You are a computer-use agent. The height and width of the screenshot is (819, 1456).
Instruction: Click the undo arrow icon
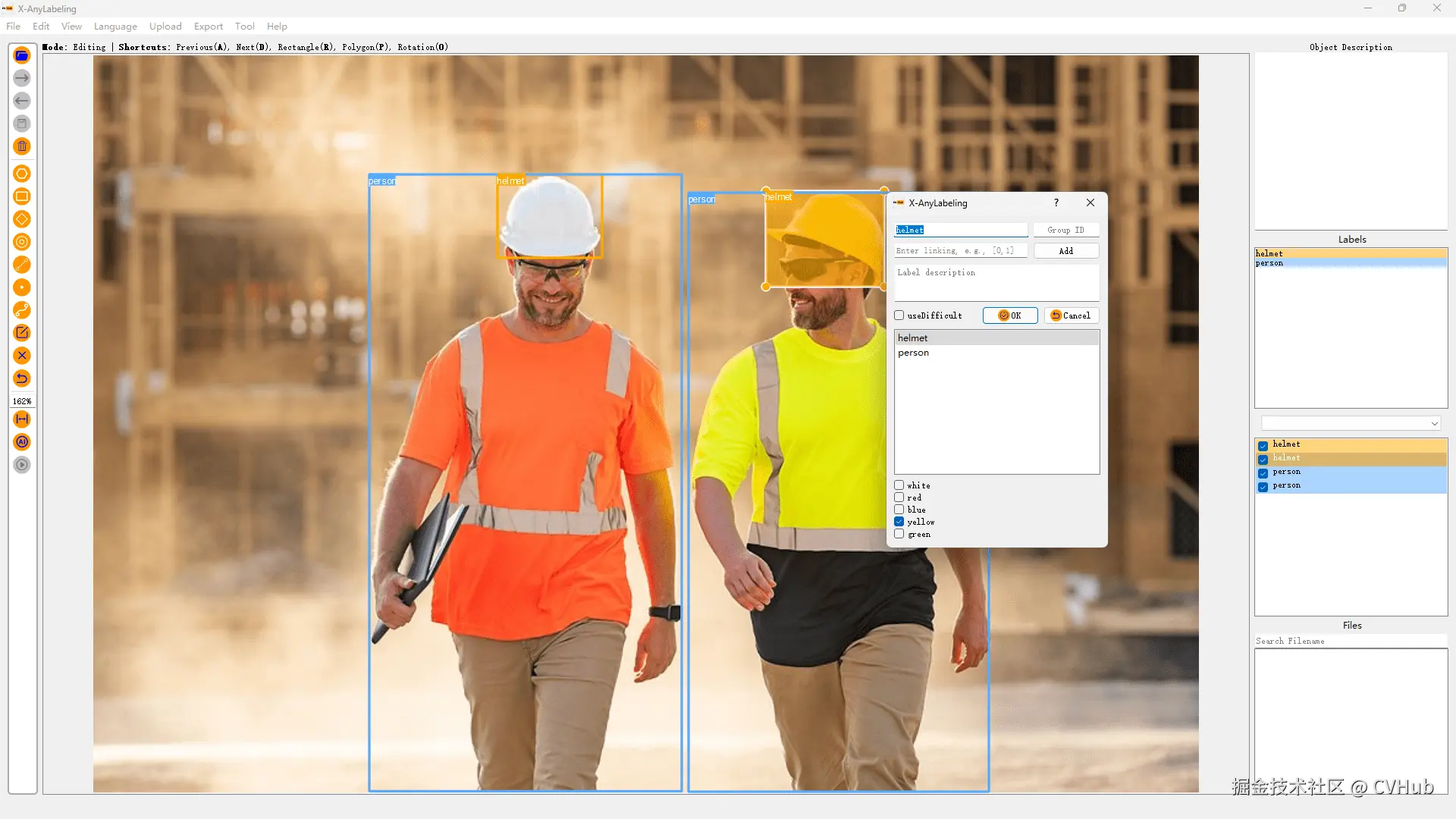point(22,378)
